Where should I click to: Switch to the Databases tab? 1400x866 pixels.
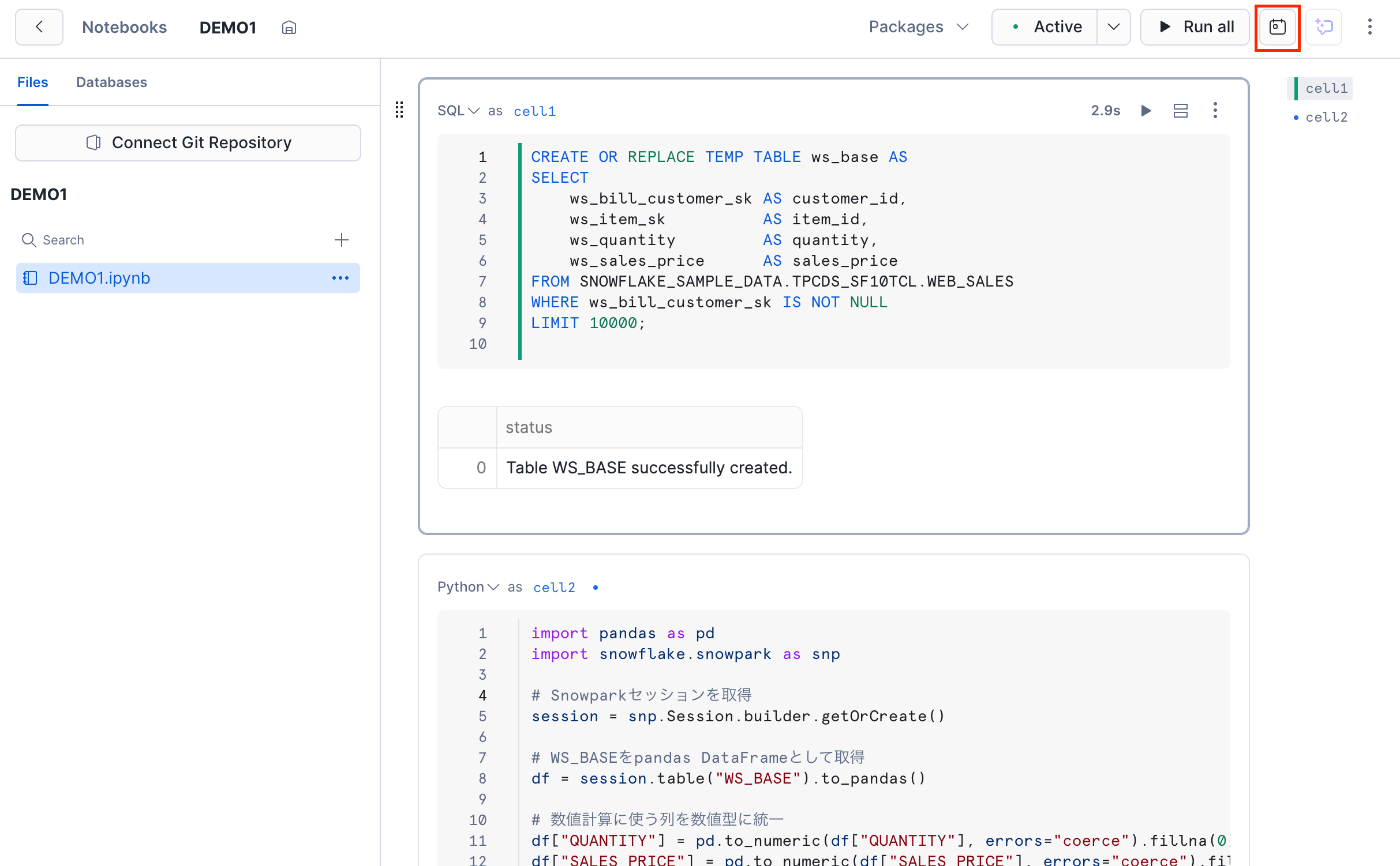tap(111, 82)
